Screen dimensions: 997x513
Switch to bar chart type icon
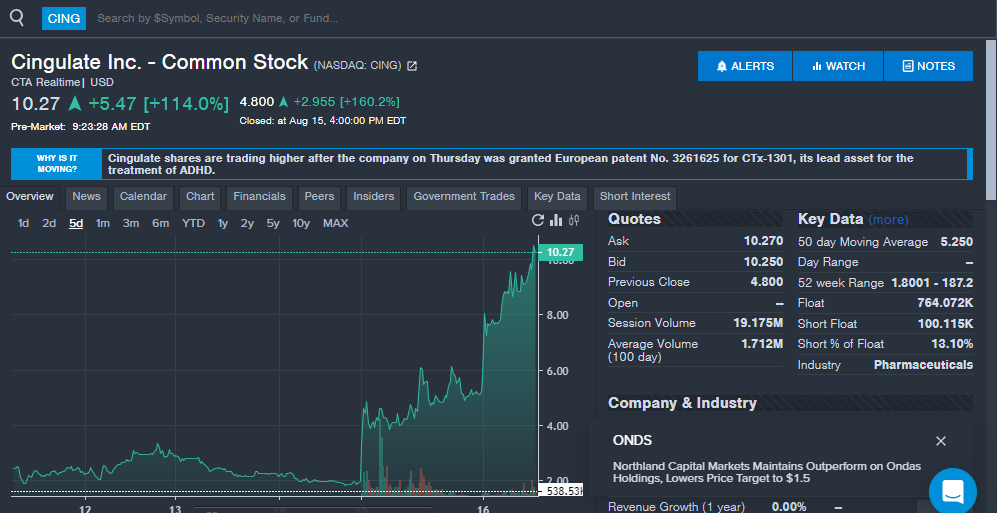[x=556, y=220]
